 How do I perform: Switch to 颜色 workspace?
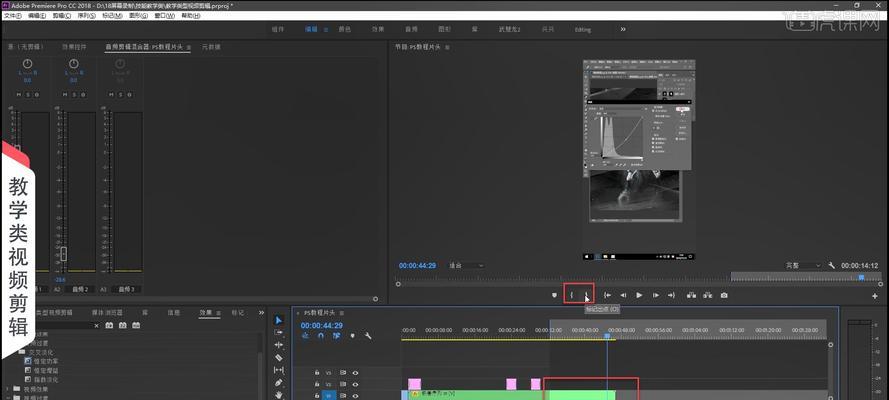(x=345, y=29)
